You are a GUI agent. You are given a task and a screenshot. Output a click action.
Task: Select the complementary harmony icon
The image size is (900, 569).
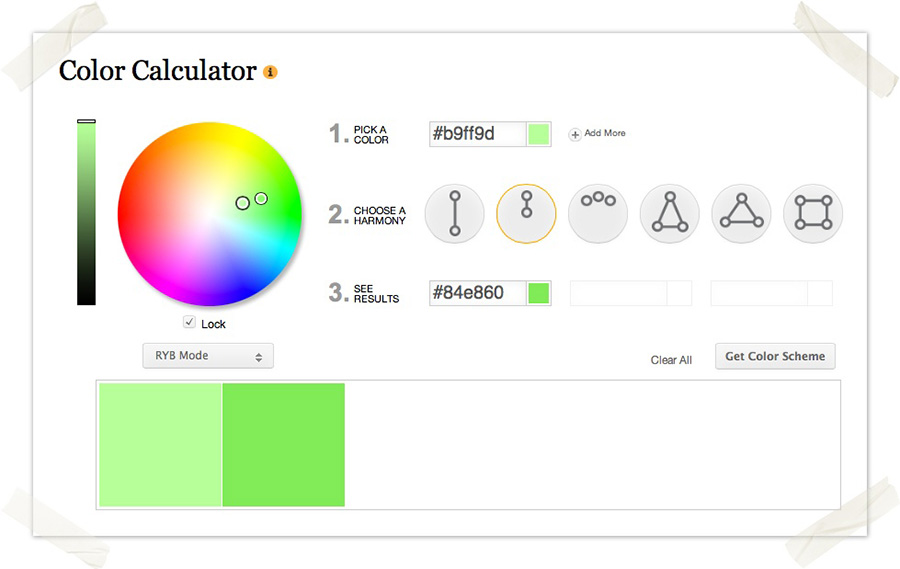[455, 214]
